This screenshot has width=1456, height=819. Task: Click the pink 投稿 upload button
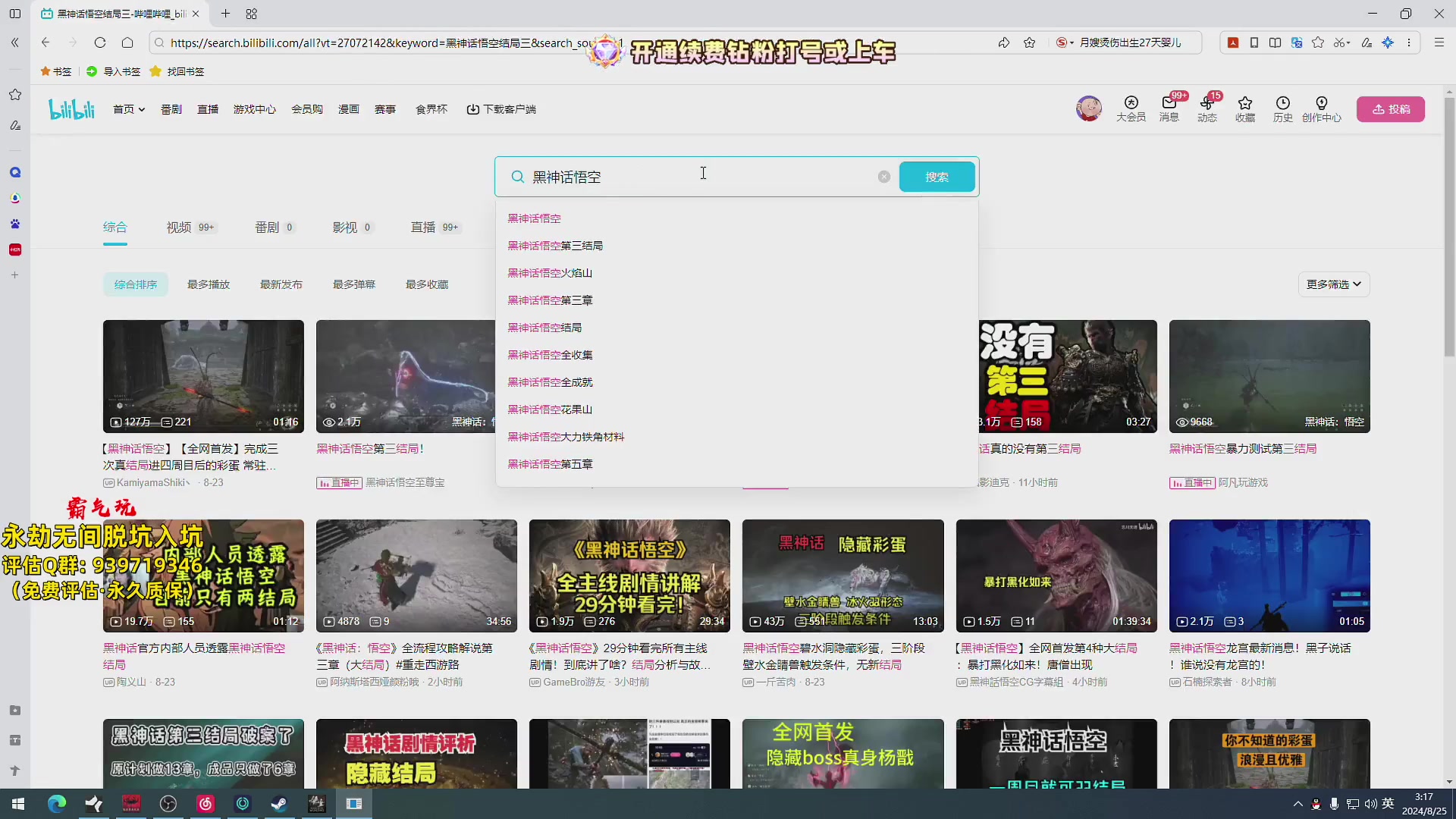(x=1390, y=109)
